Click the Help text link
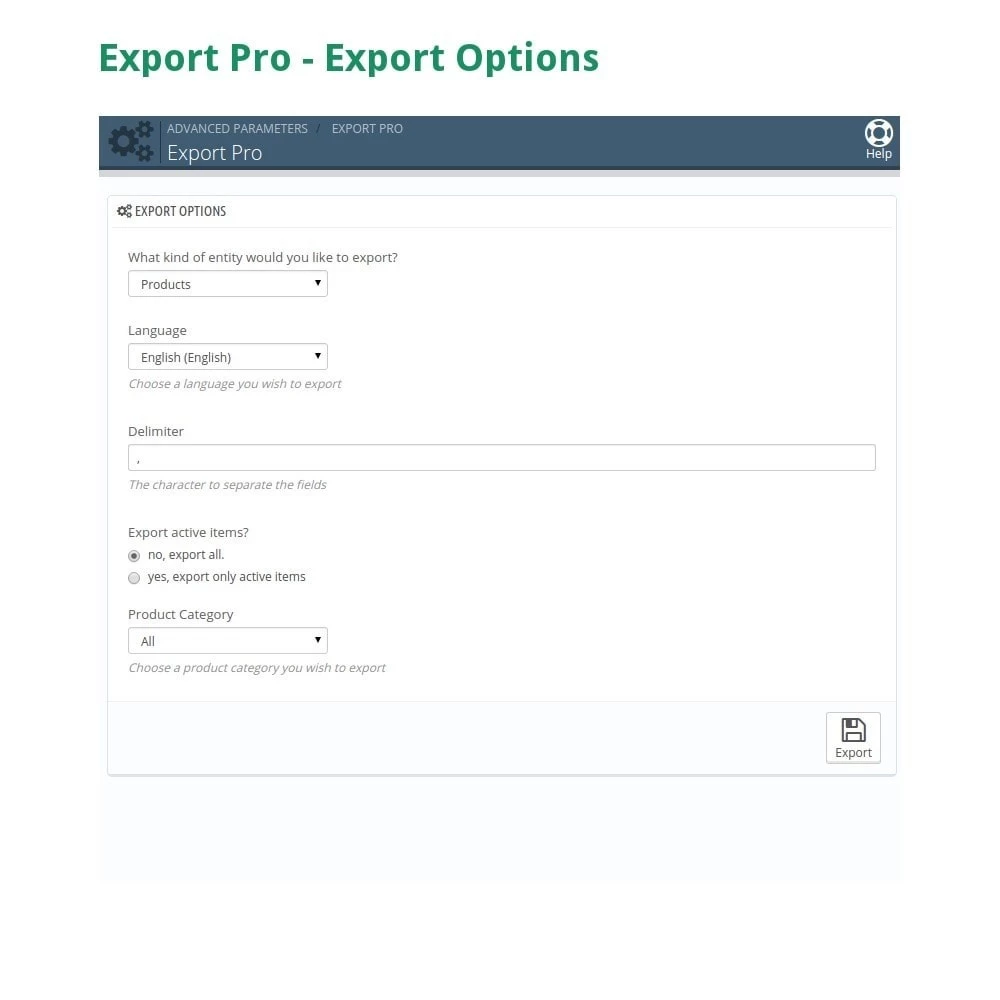Screen dimensions: 1000x1000 (x=878, y=154)
